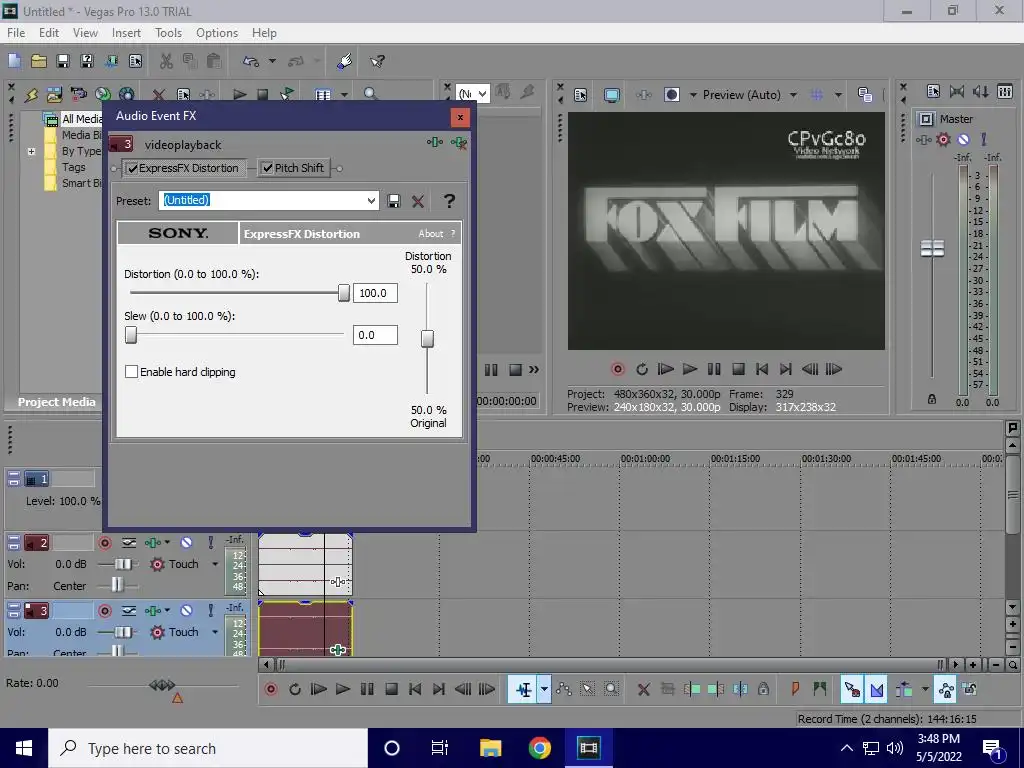This screenshot has width=1024, height=768.
Task: Click the Record button in timeline transport
Action: point(270,690)
